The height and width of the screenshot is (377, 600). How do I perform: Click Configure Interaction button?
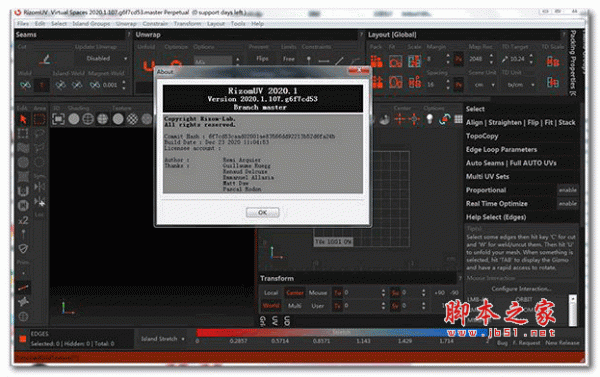point(521,289)
